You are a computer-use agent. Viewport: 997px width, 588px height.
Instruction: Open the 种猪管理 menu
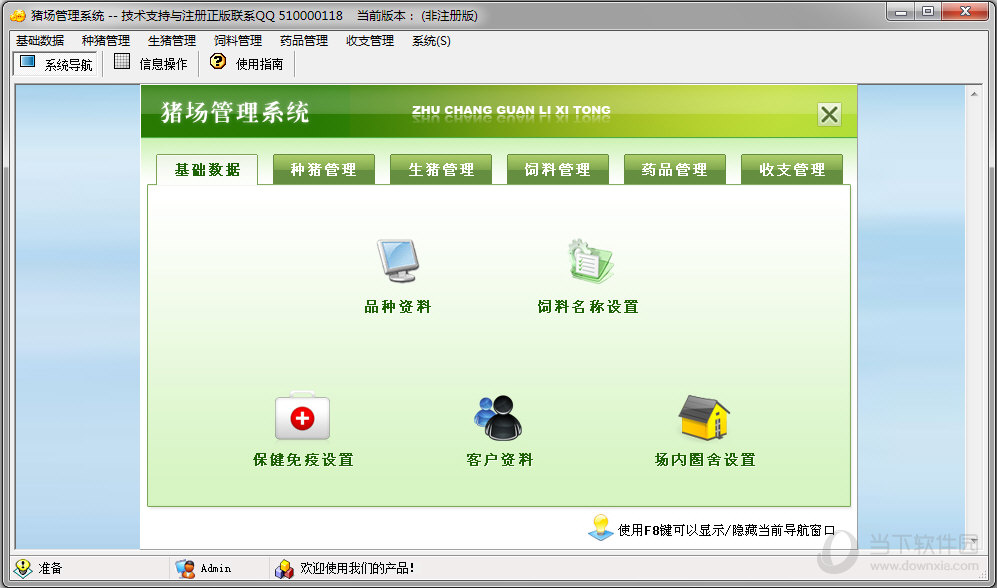(106, 41)
